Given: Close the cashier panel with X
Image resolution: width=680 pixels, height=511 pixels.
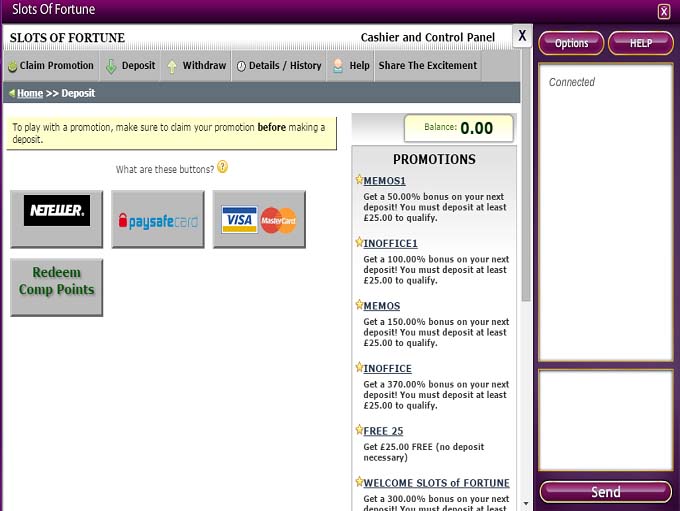Looking at the screenshot, I should (x=521, y=35).
